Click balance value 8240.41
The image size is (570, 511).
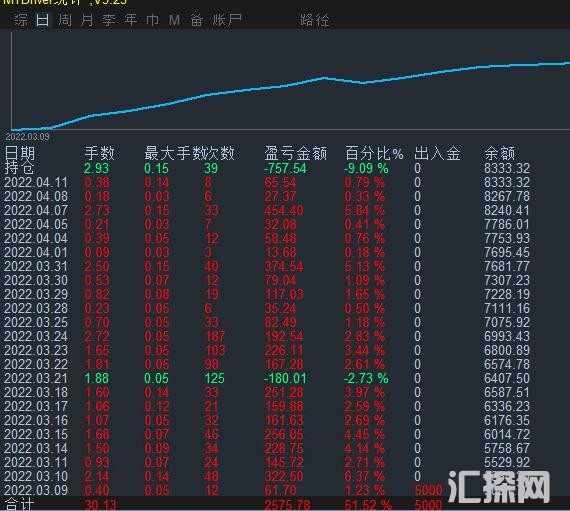coord(507,210)
